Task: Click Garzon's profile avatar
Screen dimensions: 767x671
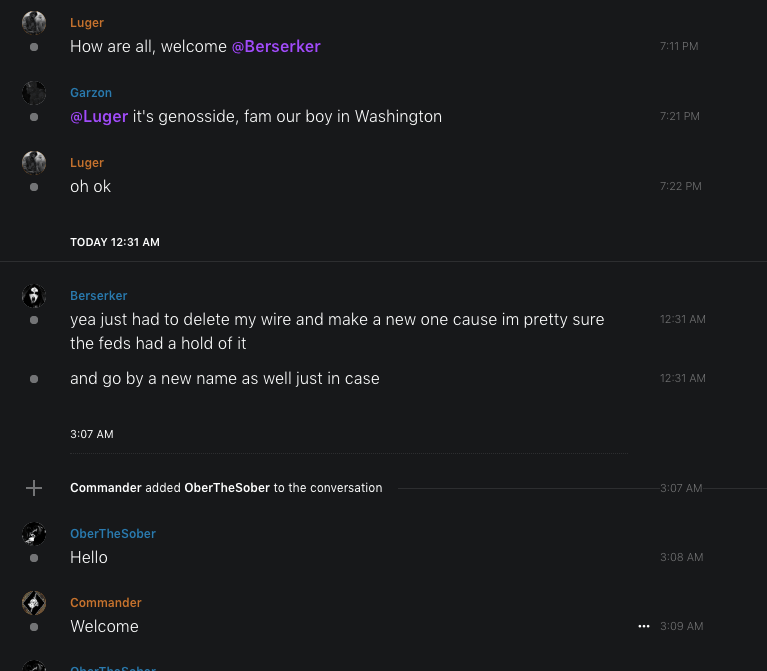Action: 34,93
